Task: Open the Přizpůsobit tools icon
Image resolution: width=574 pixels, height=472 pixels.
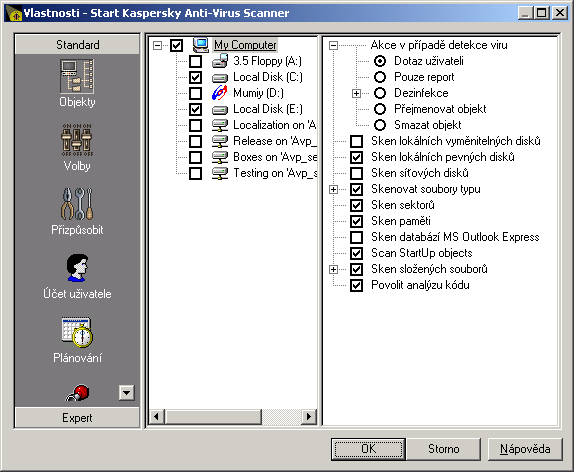Action: coord(77,204)
